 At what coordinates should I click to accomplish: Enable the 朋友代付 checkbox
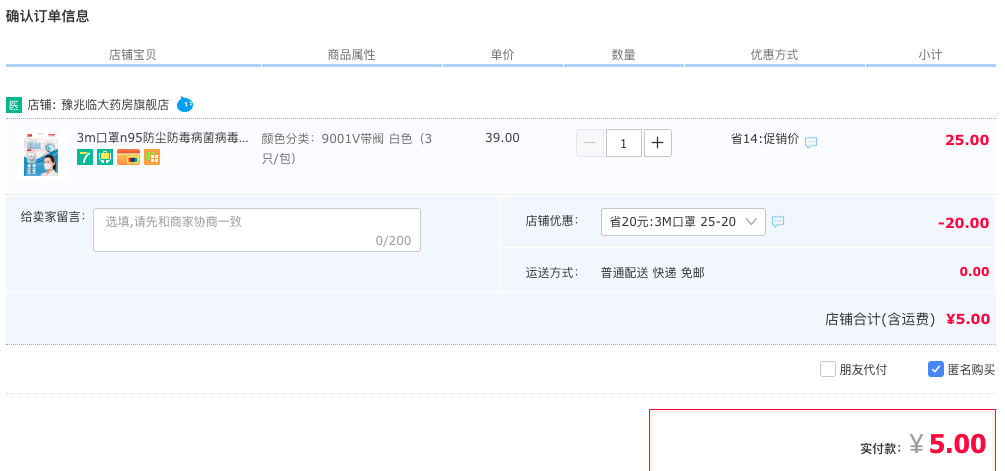(x=828, y=369)
